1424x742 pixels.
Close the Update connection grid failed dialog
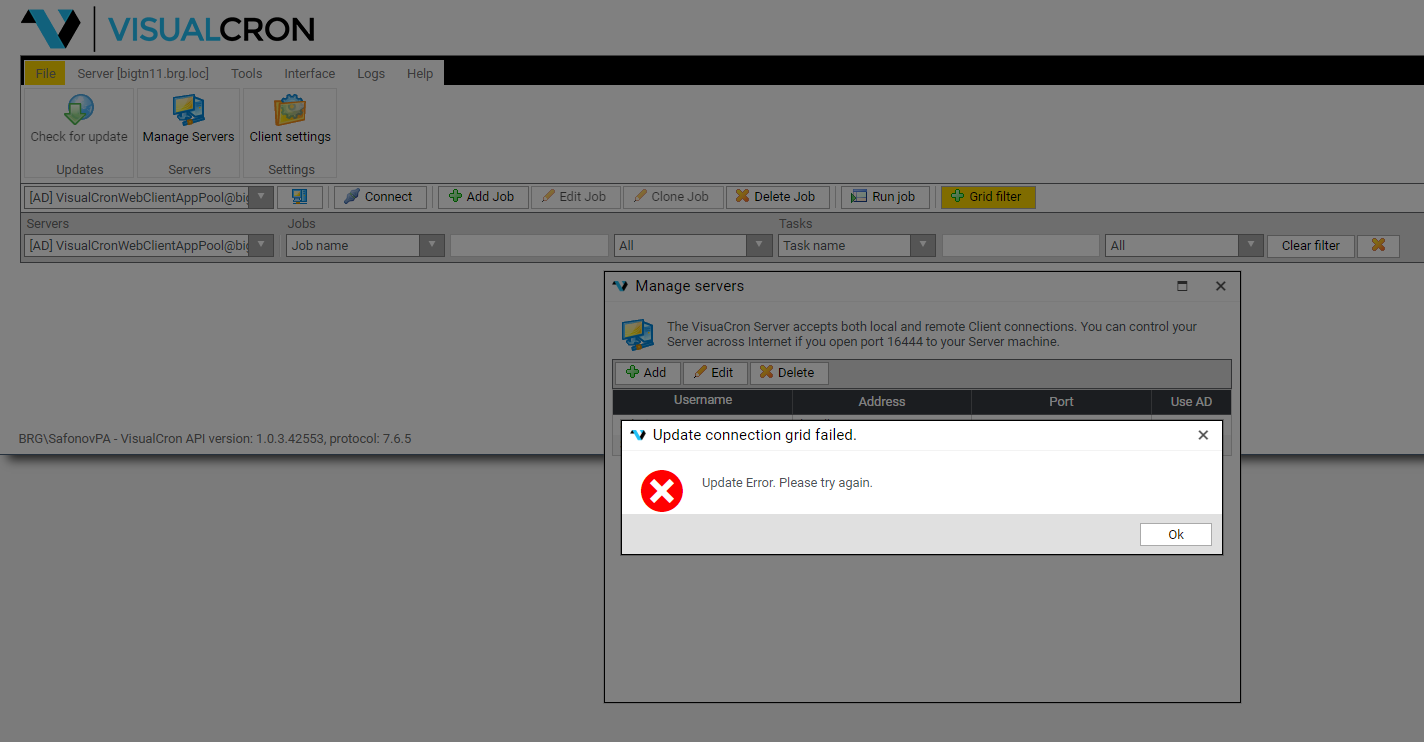[1203, 435]
